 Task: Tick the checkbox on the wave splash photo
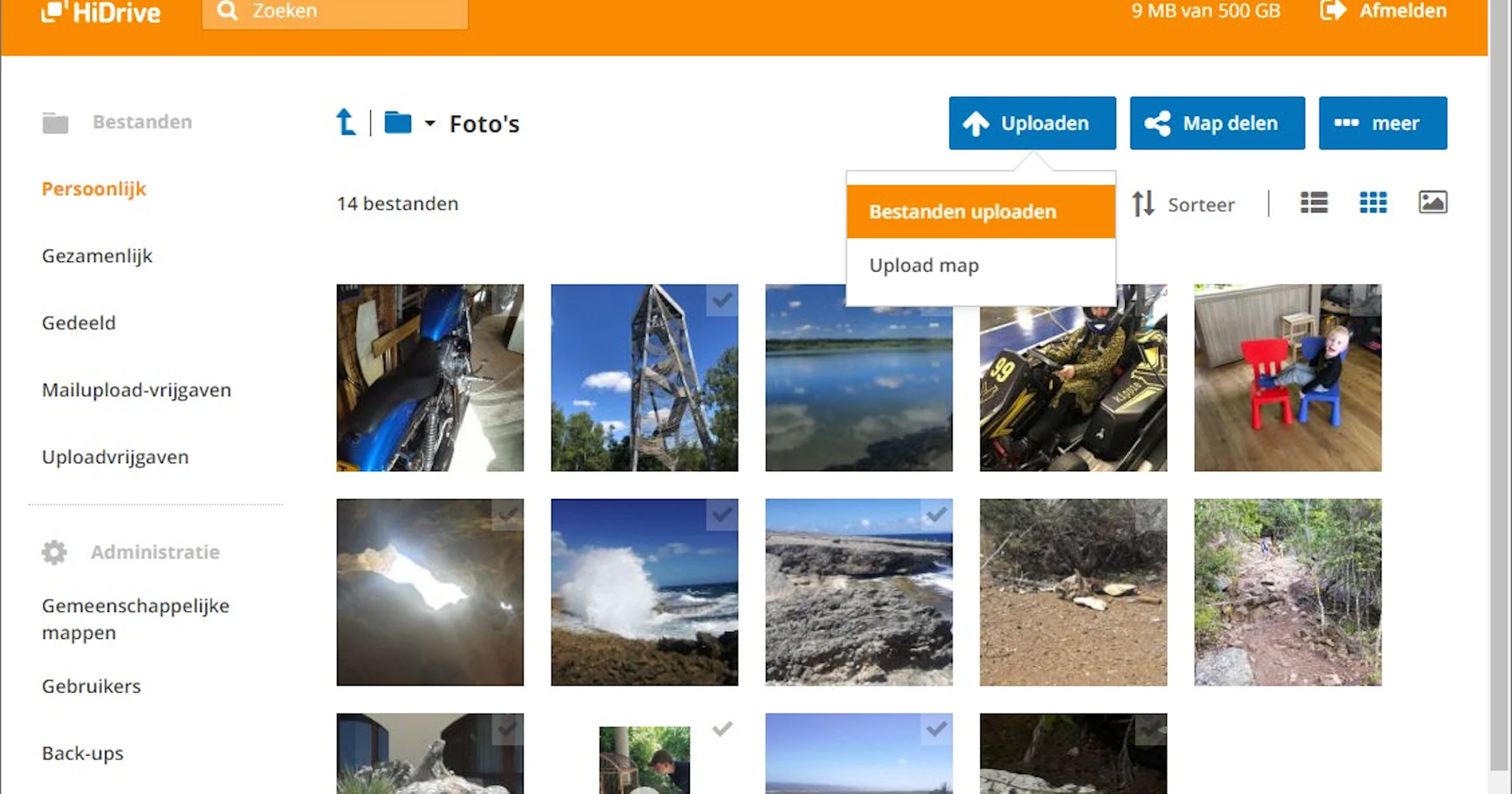point(722,514)
